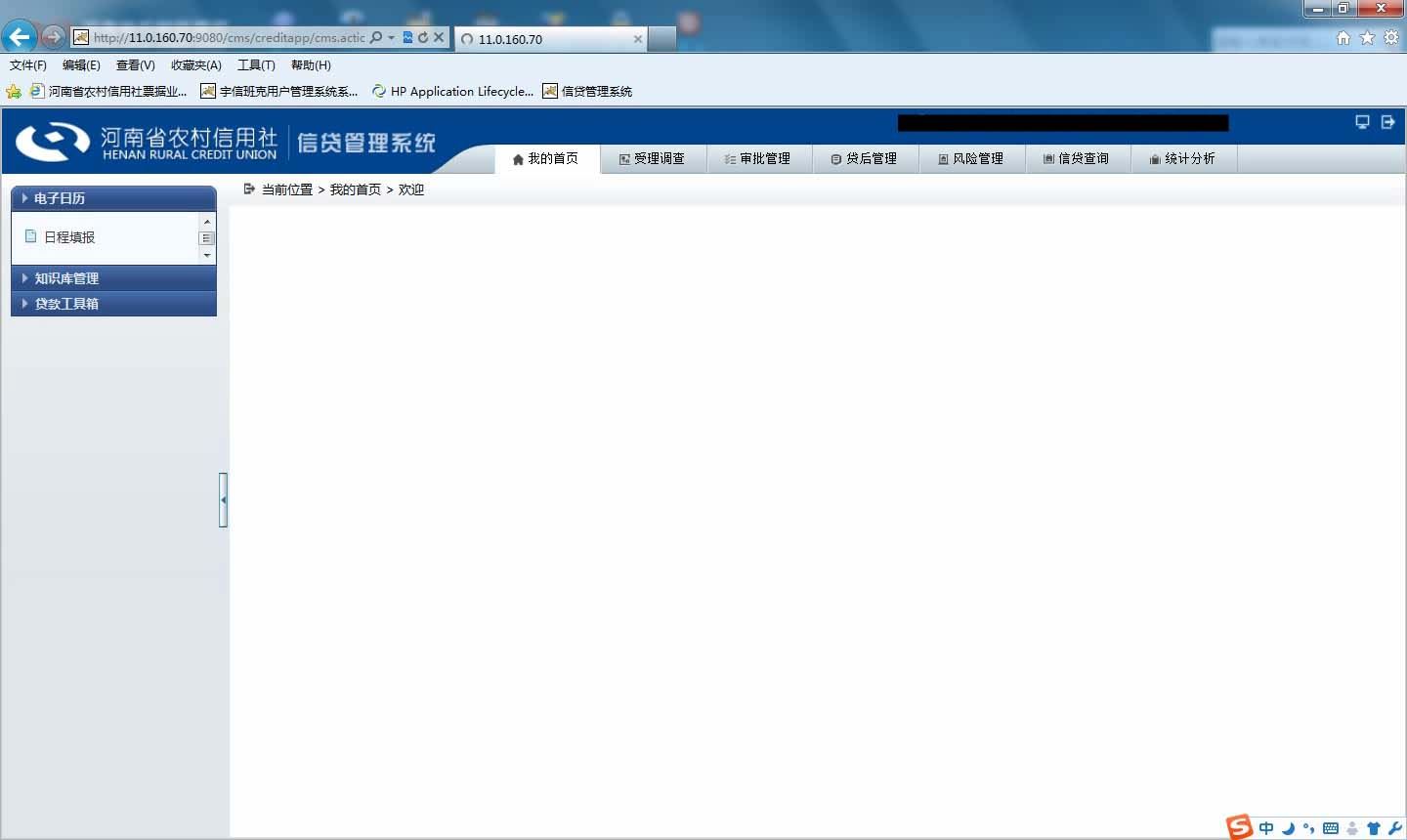Click the add-to-favorites-bar star icon
The image size is (1407, 840).
point(14,91)
